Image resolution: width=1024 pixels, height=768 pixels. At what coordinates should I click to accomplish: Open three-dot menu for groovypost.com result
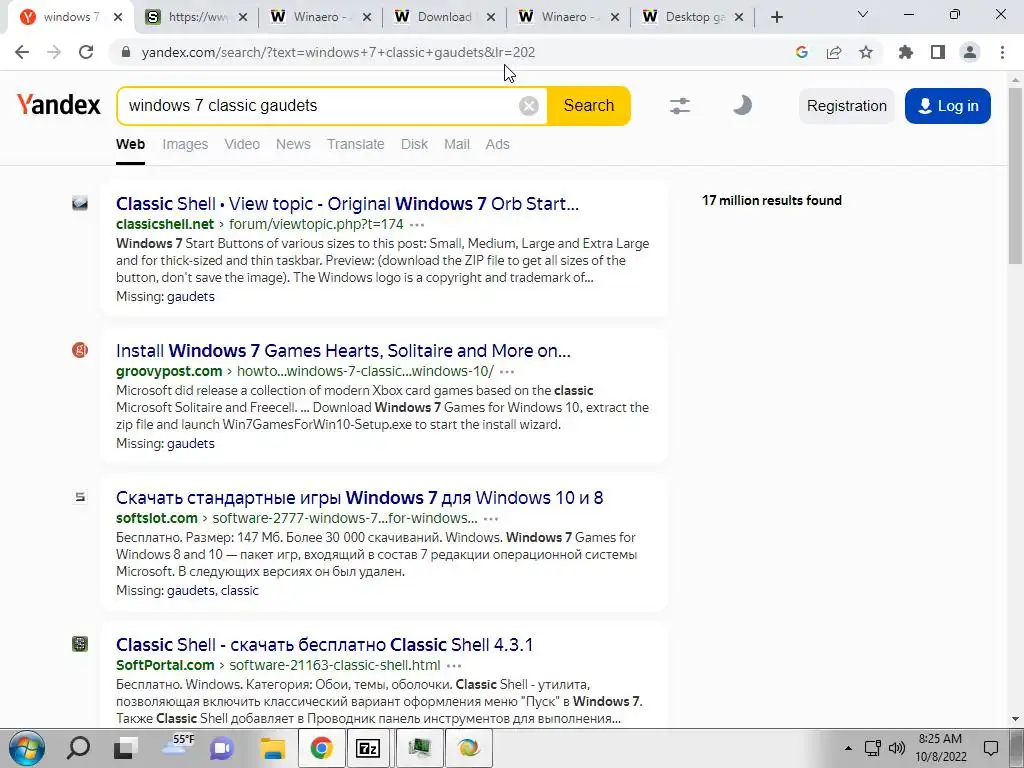pos(507,372)
